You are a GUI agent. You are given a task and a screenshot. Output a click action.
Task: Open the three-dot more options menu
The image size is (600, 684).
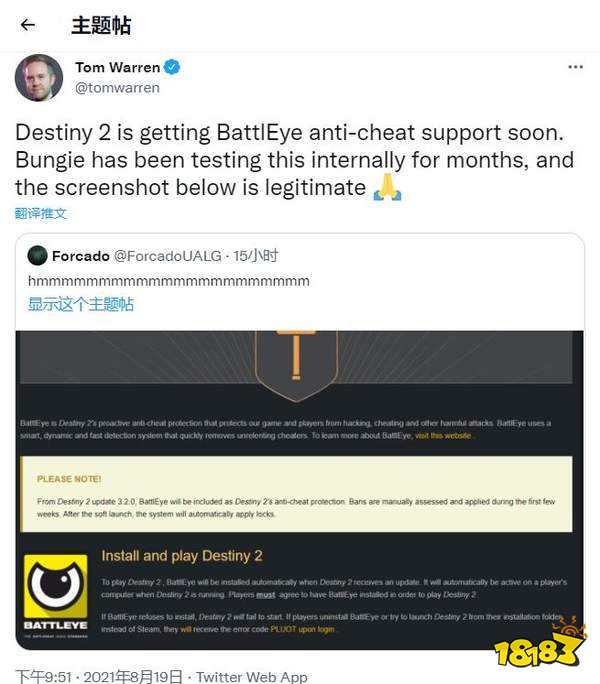576,67
